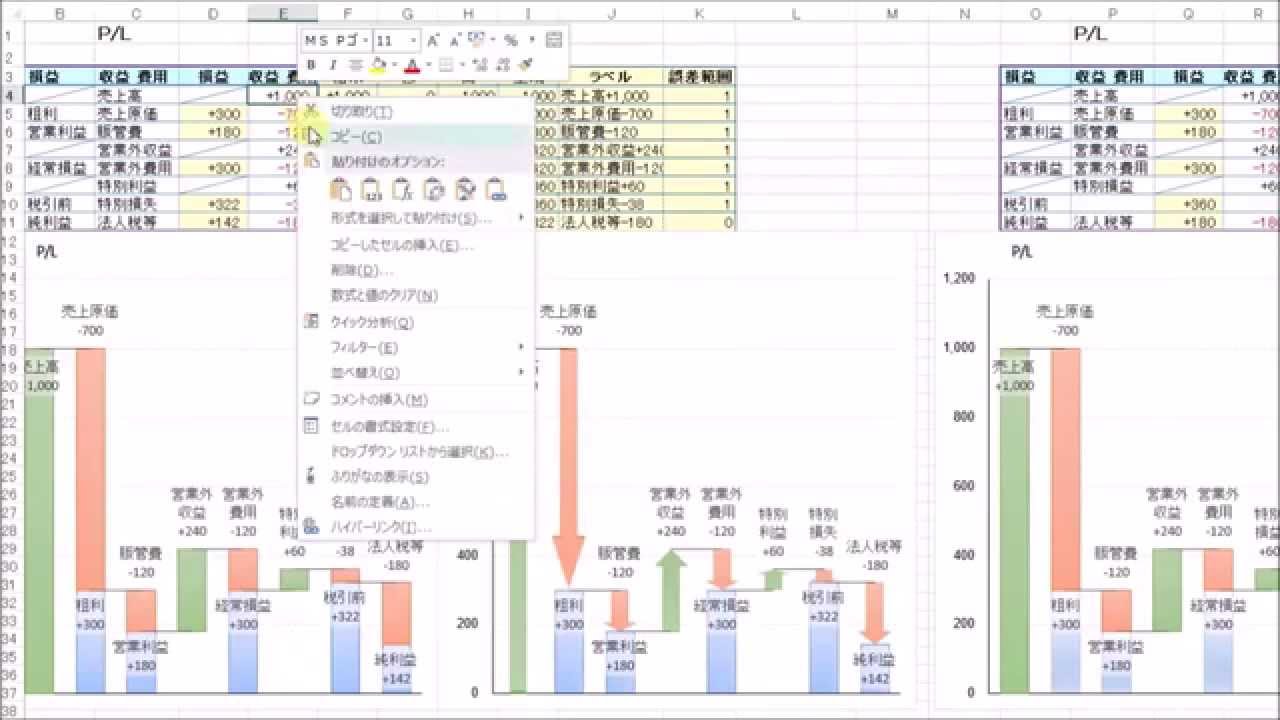Select column header D

coord(212,13)
